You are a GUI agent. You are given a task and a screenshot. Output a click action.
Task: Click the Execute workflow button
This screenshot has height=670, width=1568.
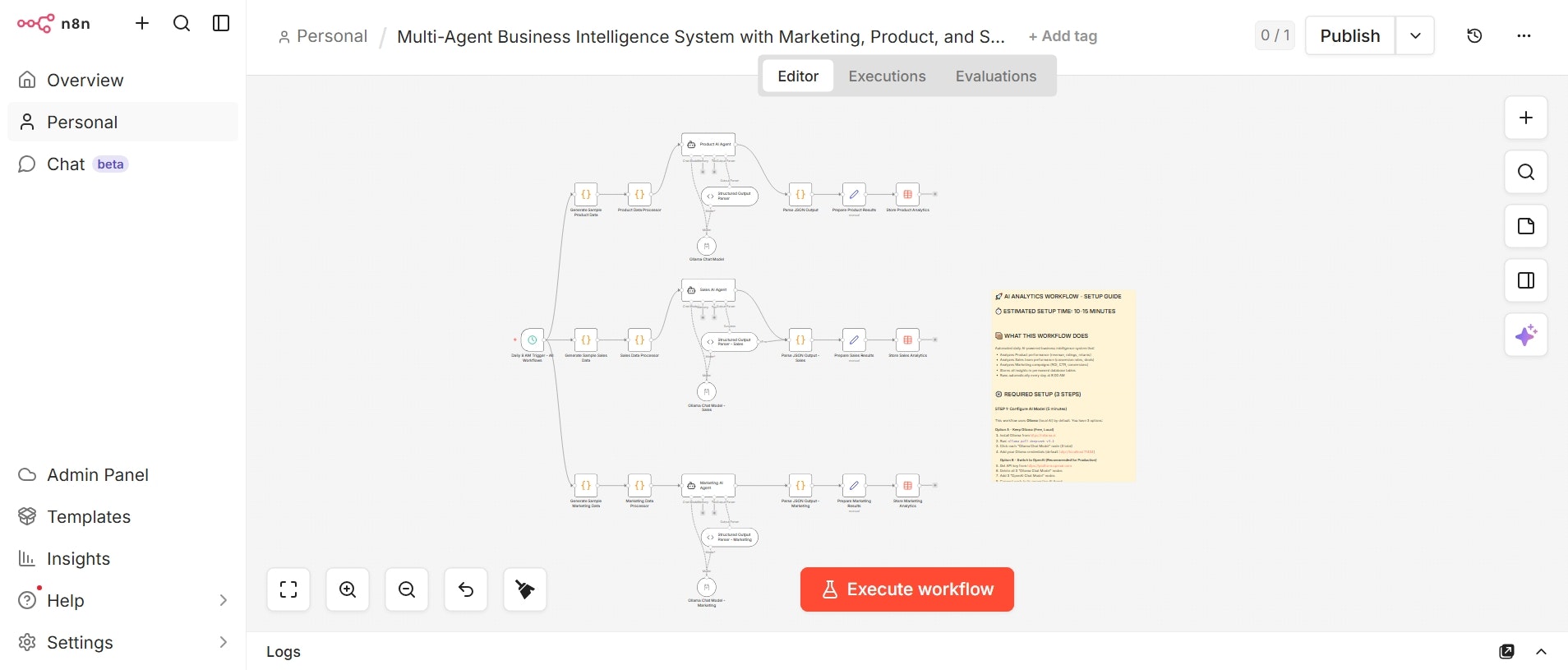[906, 589]
